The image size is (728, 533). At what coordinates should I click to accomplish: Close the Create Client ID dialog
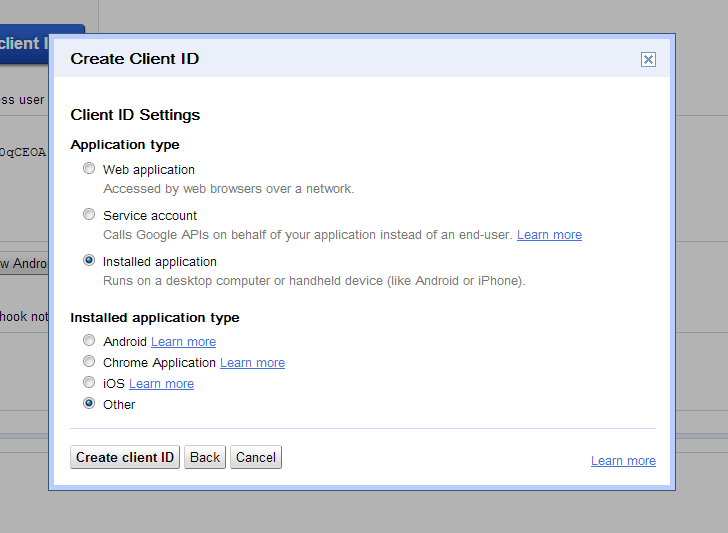(648, 60)
